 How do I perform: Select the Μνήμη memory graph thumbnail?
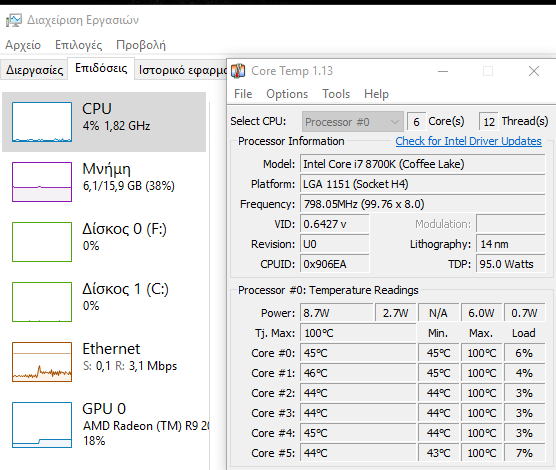(x=42, y=182)
